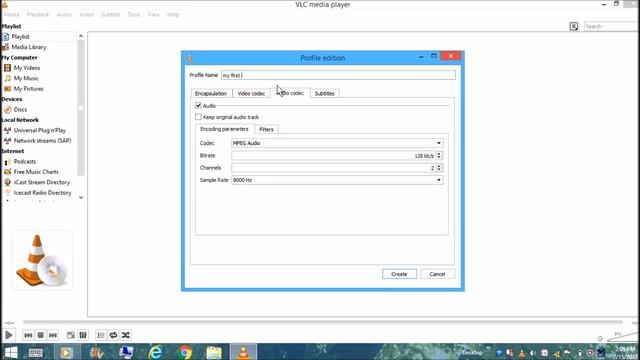Image resolution: width=640 pixels, height=360 pixels.
Task: Open the Codec dropdown
Action: pyautogui.click(x=337, y=143)
